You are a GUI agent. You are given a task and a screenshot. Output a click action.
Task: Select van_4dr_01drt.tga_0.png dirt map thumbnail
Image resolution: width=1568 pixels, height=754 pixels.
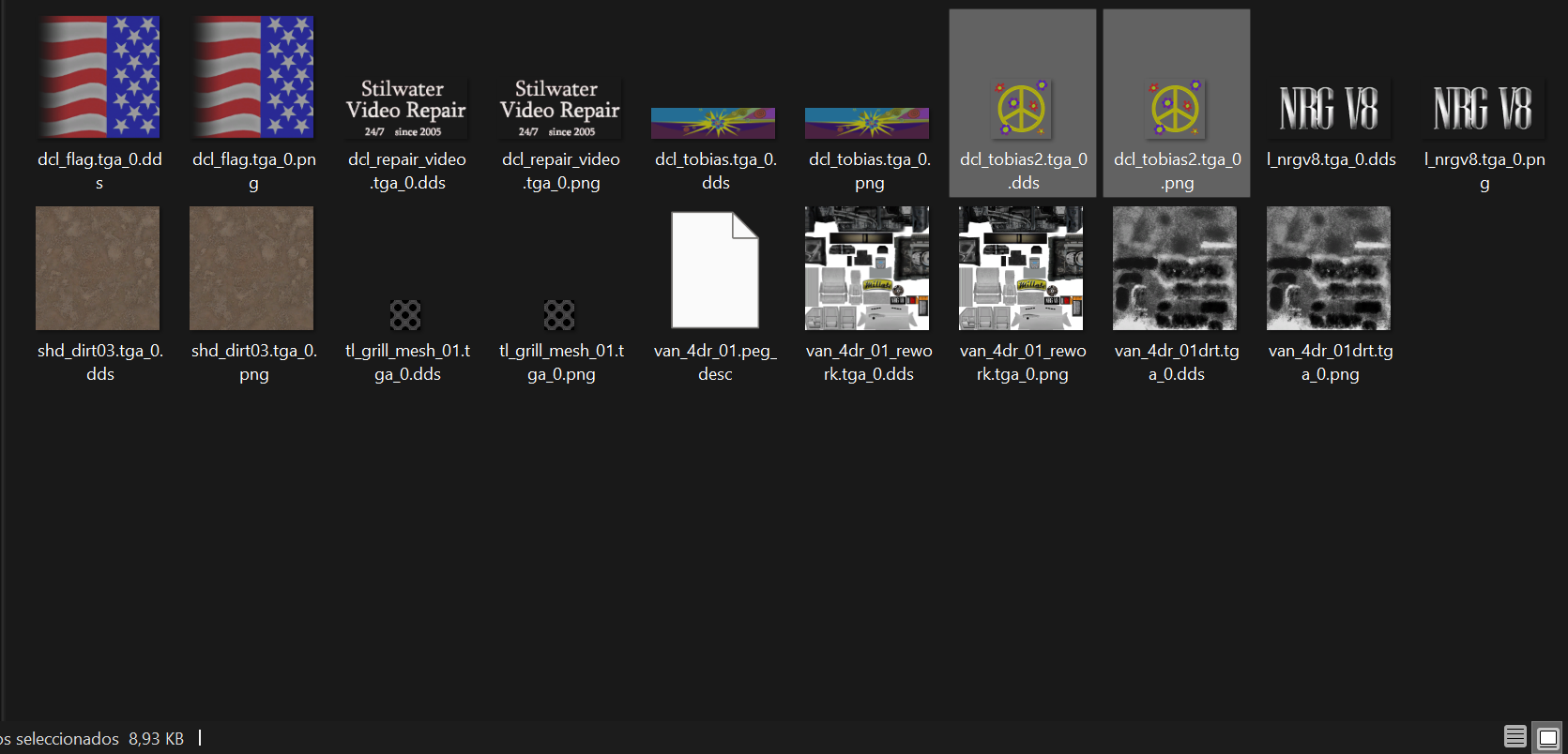(1329, 268)
